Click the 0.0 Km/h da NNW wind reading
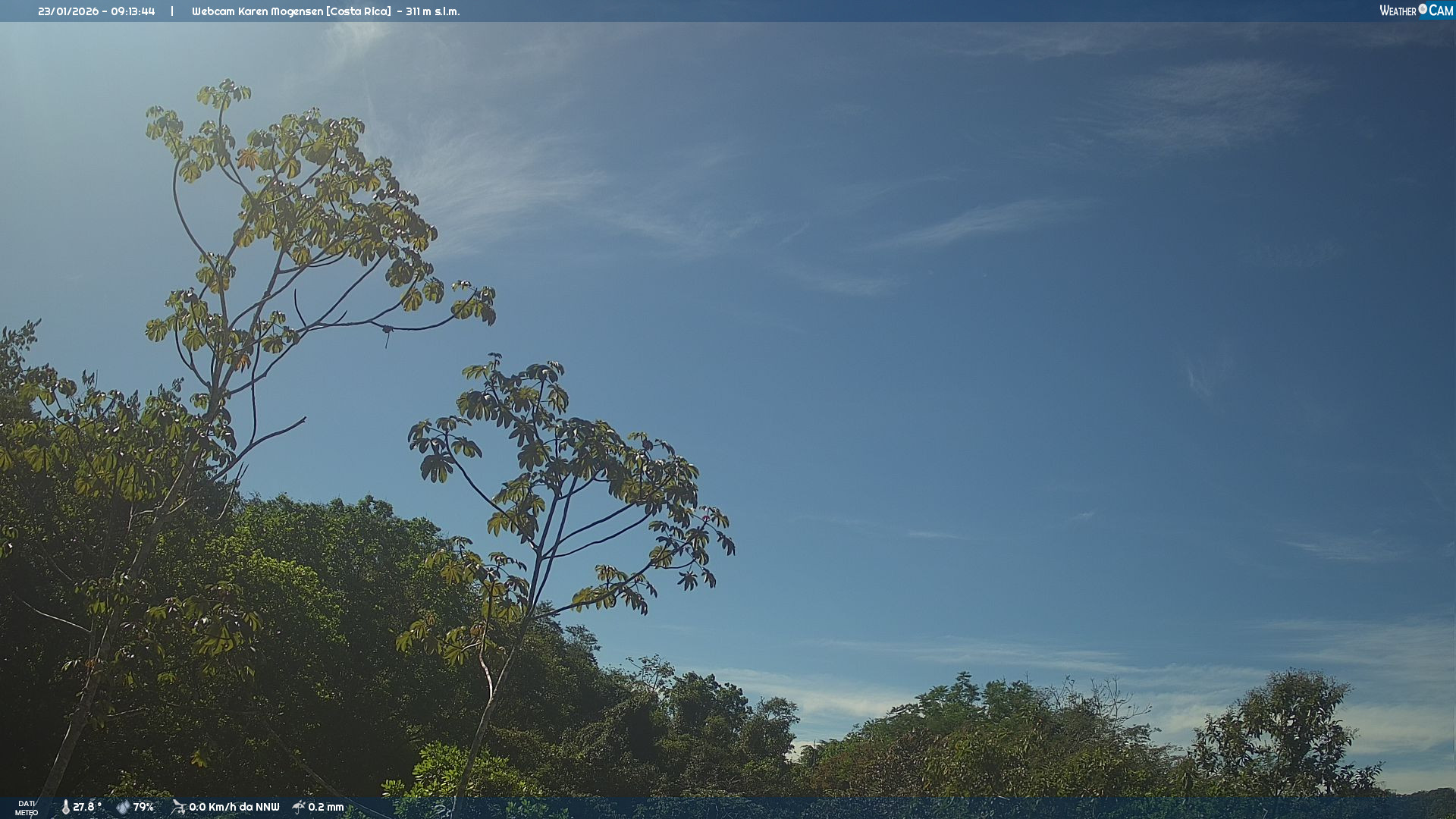The width and height of the screenshot is (1456, 819). (234, 807)
